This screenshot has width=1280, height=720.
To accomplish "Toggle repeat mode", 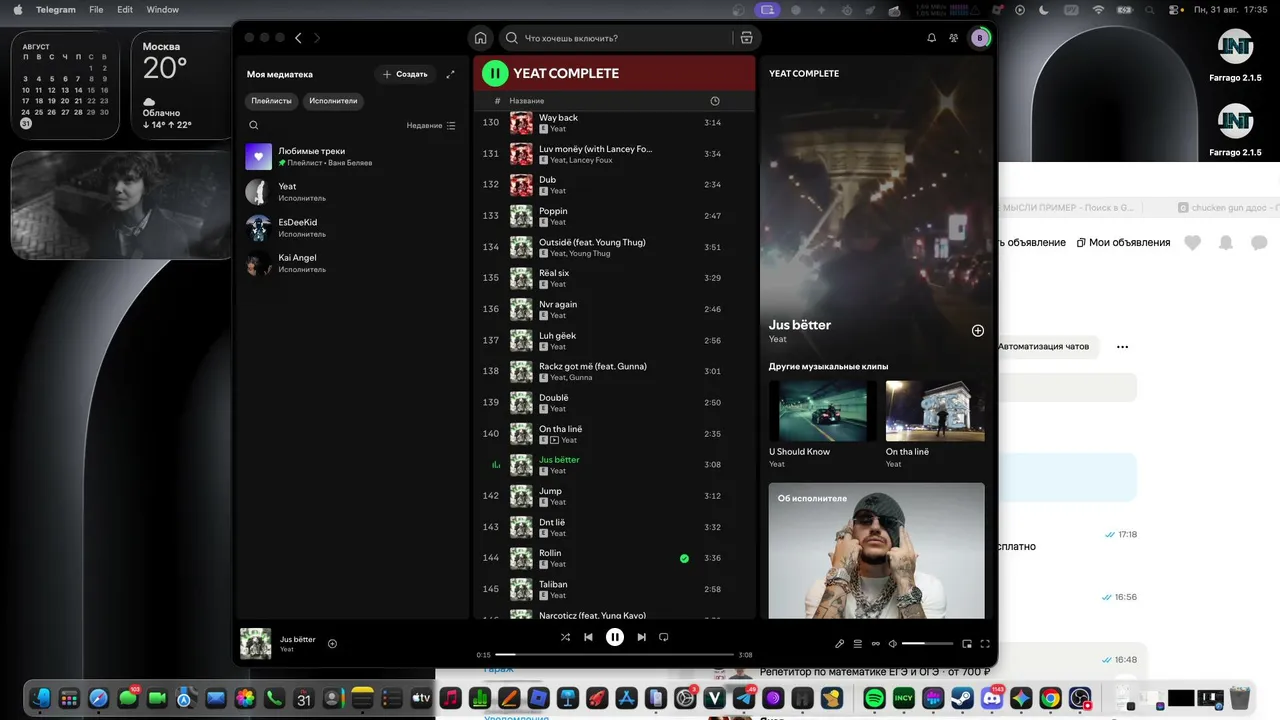I will click(x=663, y=637).
